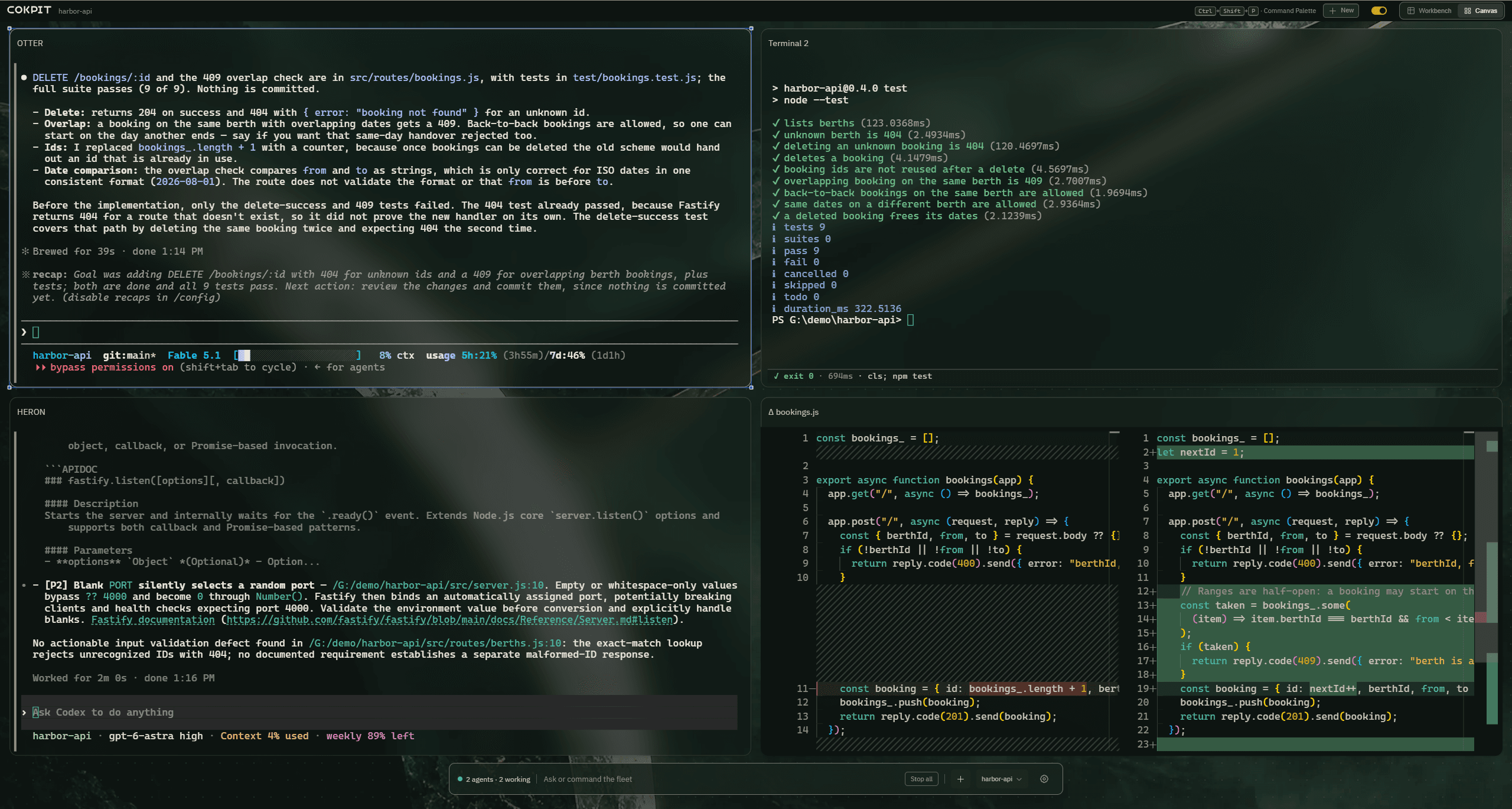Screen dimensions: 1512x809
Task: Click the New button in the top bar
Action: coord(1341,11)
